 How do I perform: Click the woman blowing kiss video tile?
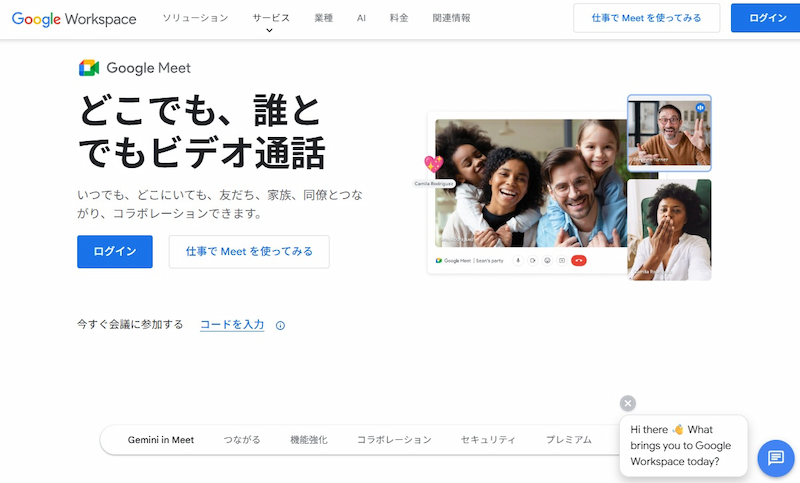click(x=669, y=230)
